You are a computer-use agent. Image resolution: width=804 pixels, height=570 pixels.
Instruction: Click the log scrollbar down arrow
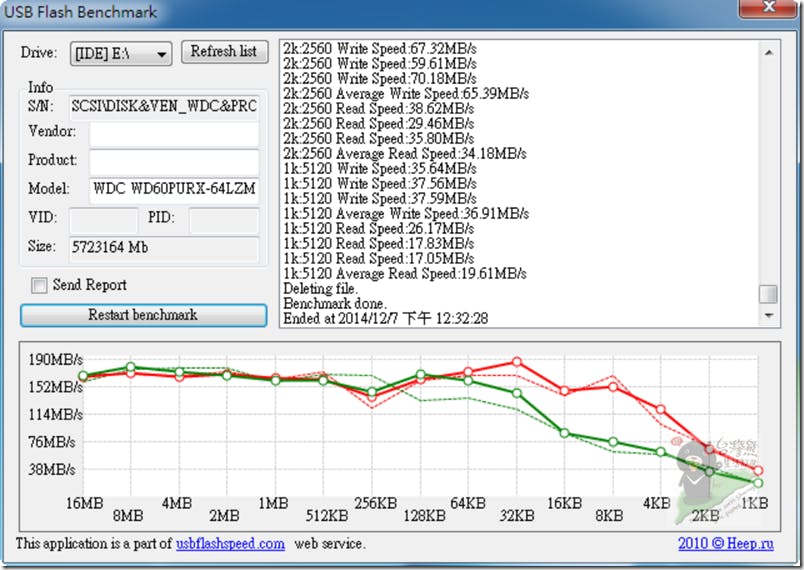[767, 315]
